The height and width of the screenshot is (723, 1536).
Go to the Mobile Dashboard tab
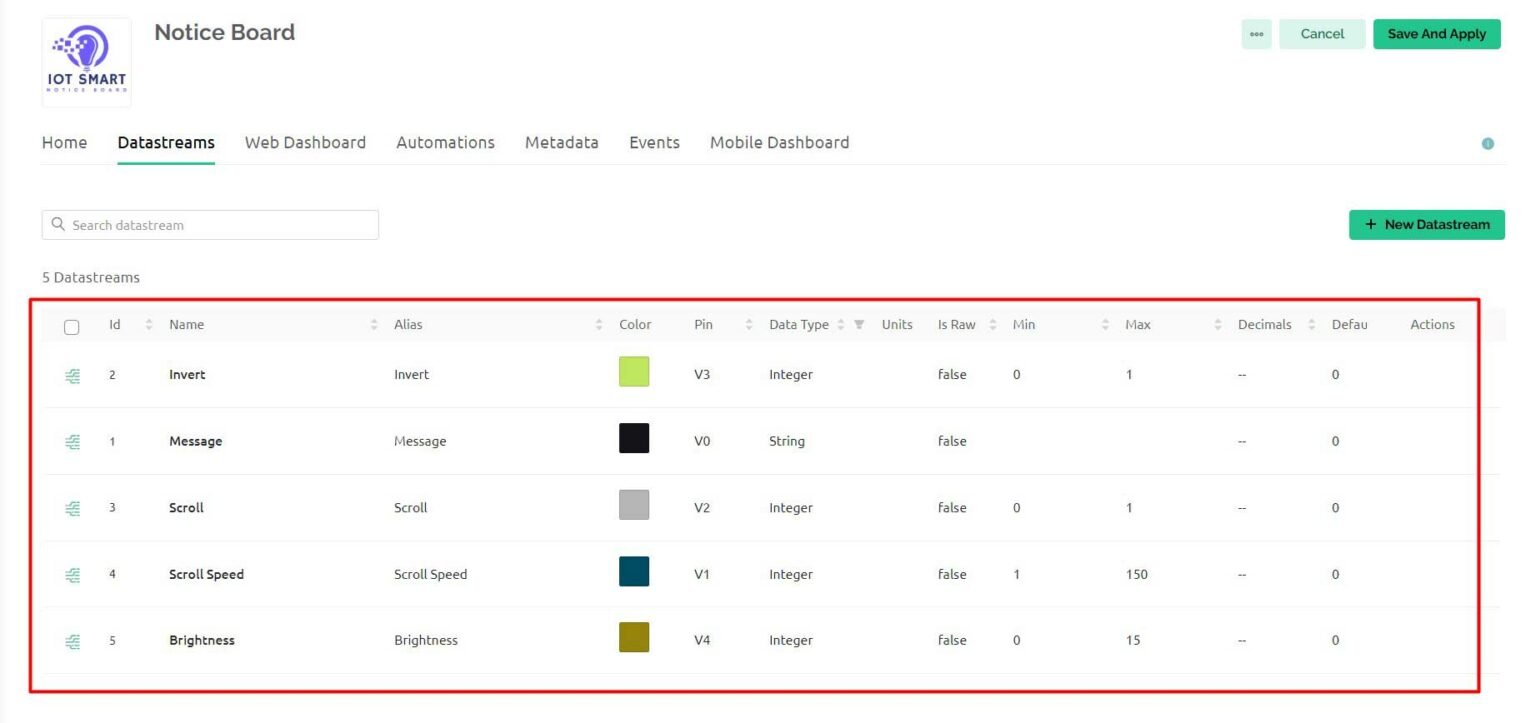(779, 143)
